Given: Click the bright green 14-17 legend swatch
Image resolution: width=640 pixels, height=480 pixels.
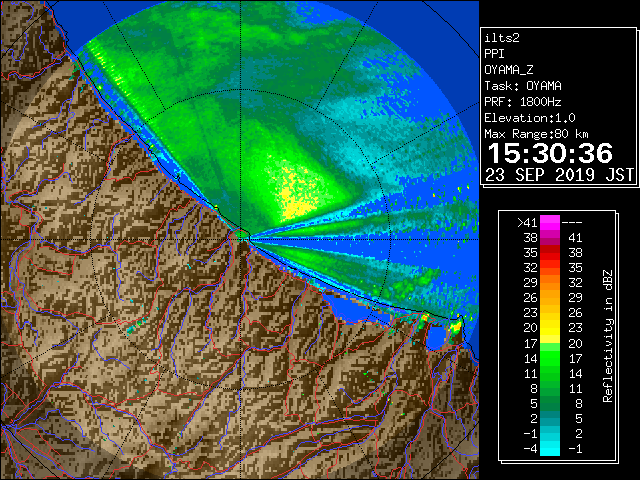Looking at the screenshot, I should click(550, 358).
